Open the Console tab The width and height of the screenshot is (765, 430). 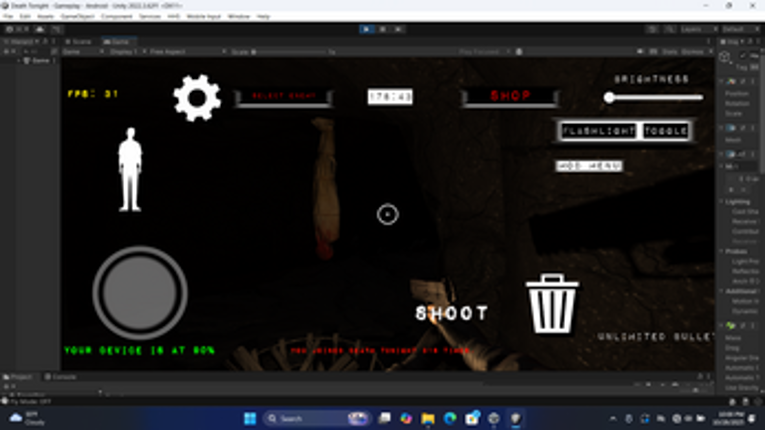tap(61, 377)
